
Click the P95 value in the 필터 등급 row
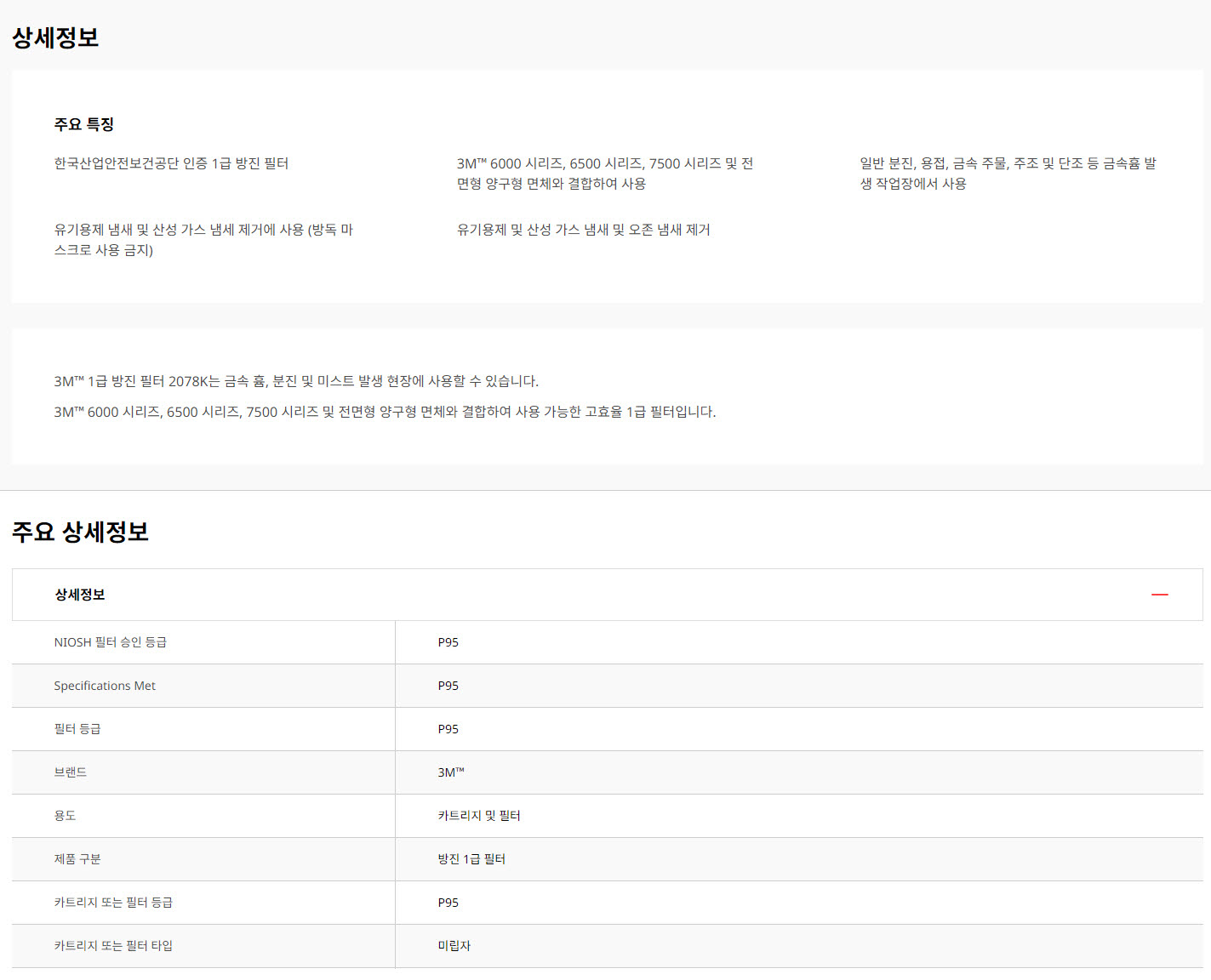[448, 729]
